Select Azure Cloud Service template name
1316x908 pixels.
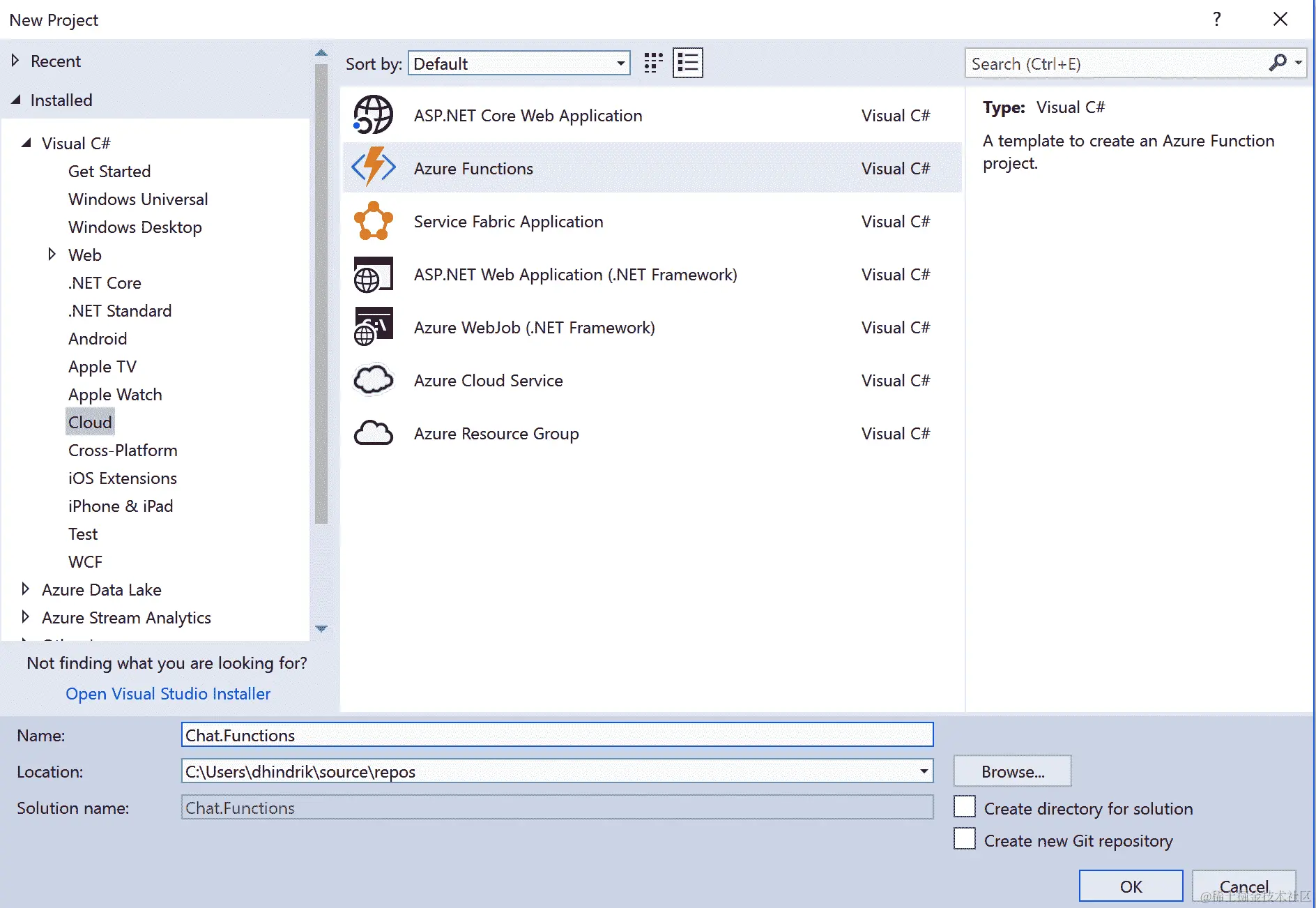pyautogui.click(x=488, y=380)
